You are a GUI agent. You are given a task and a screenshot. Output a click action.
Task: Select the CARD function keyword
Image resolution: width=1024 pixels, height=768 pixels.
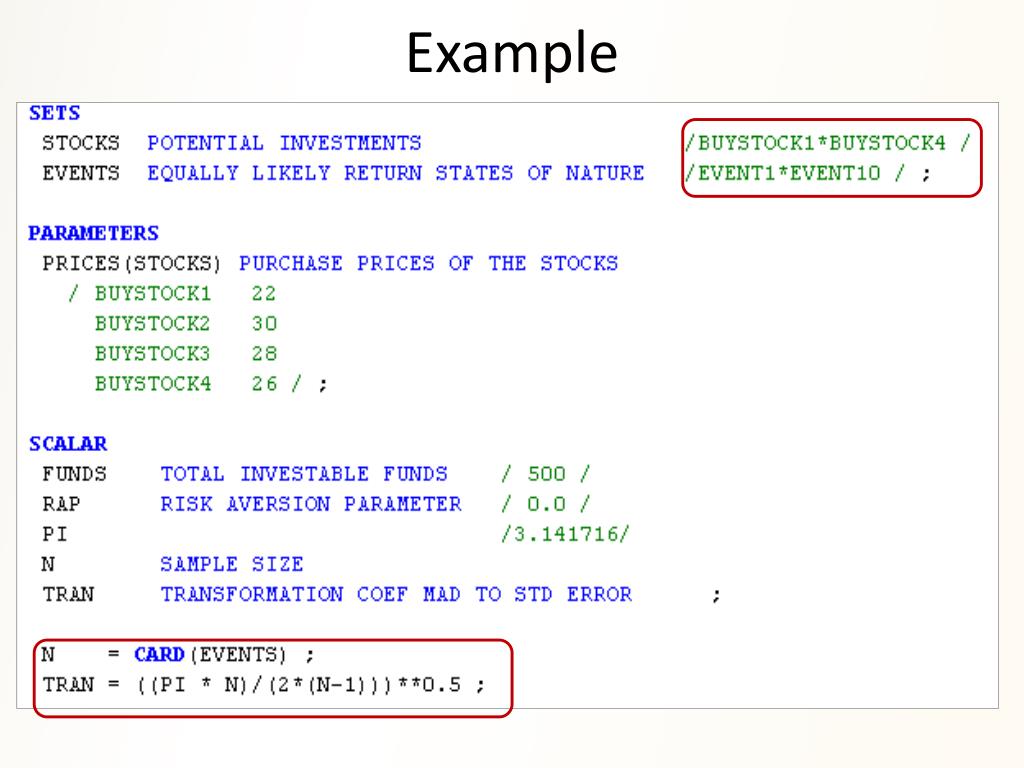coord(159,654)
